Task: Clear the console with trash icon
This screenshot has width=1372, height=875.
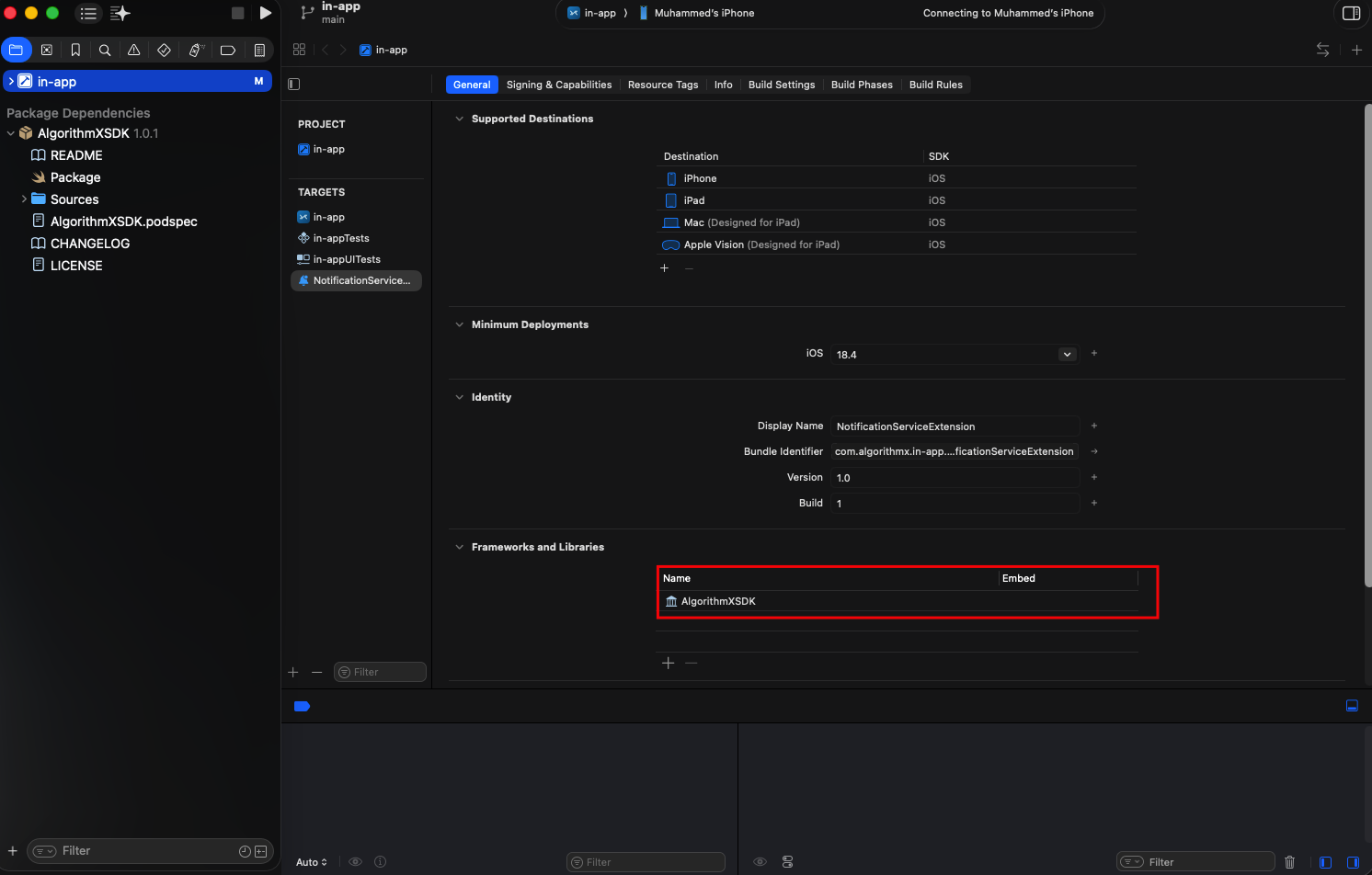Action: [1289, 862]
